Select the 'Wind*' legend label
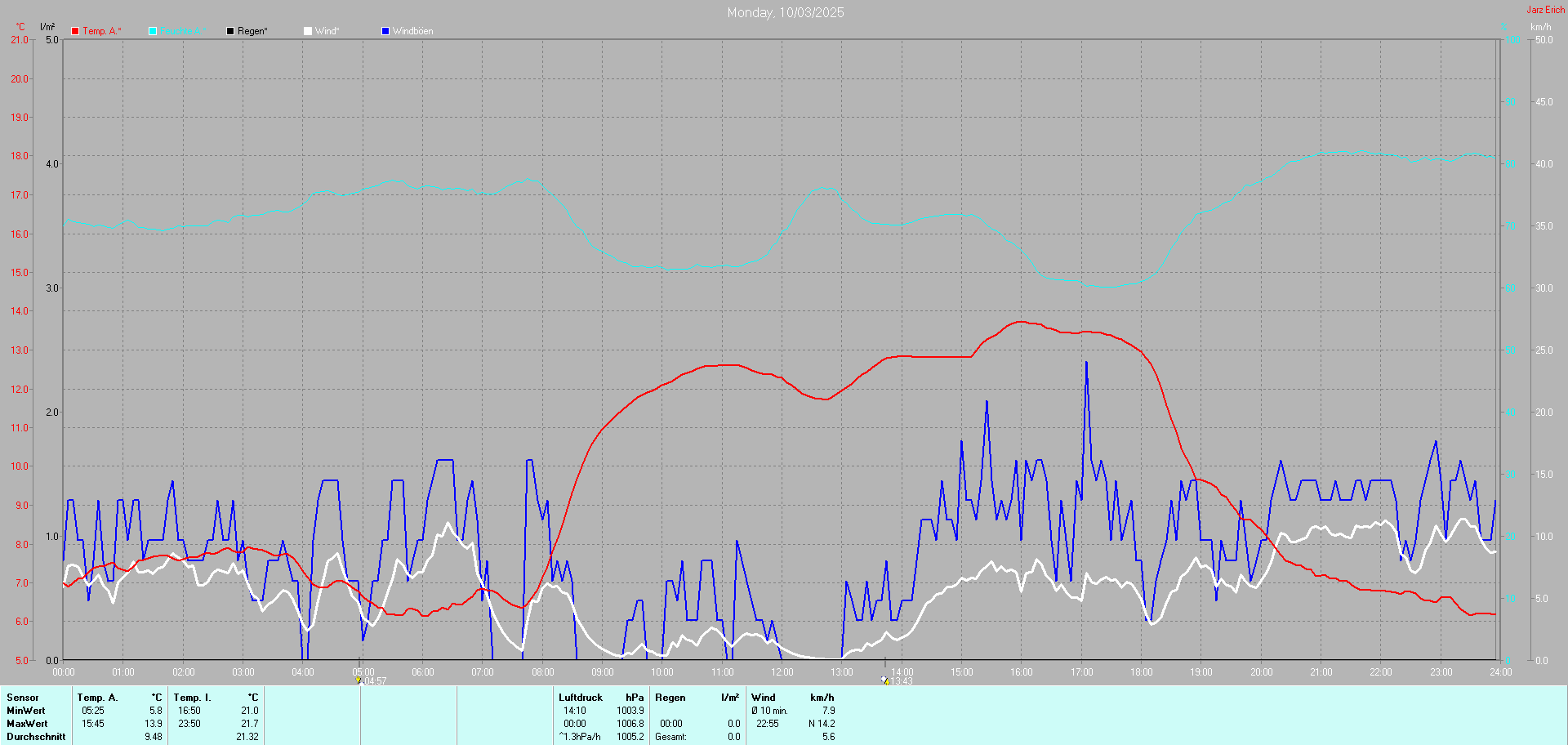 pos(327,31)
